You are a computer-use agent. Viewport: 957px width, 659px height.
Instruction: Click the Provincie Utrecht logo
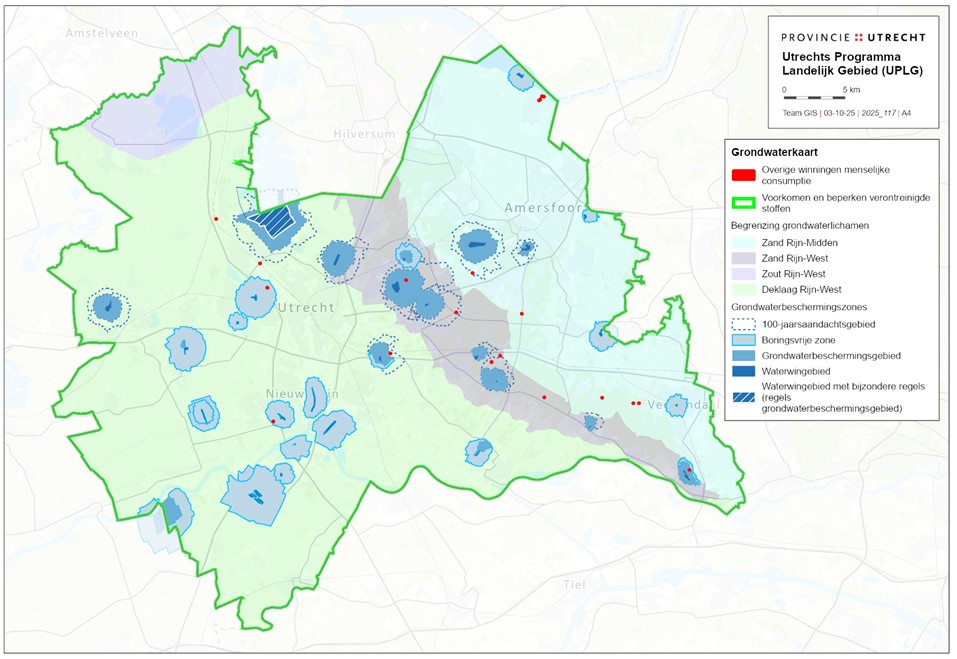click(x=853, y=37)
